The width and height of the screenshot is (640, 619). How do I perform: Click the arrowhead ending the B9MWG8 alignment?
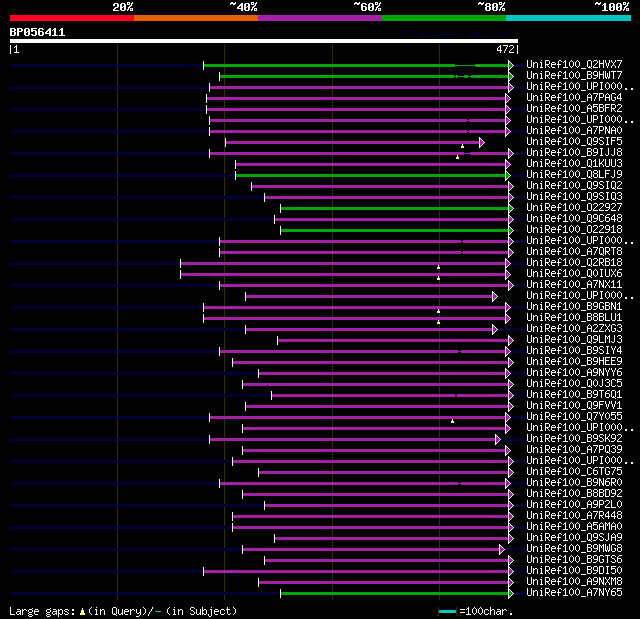click(x=502, y=550)
